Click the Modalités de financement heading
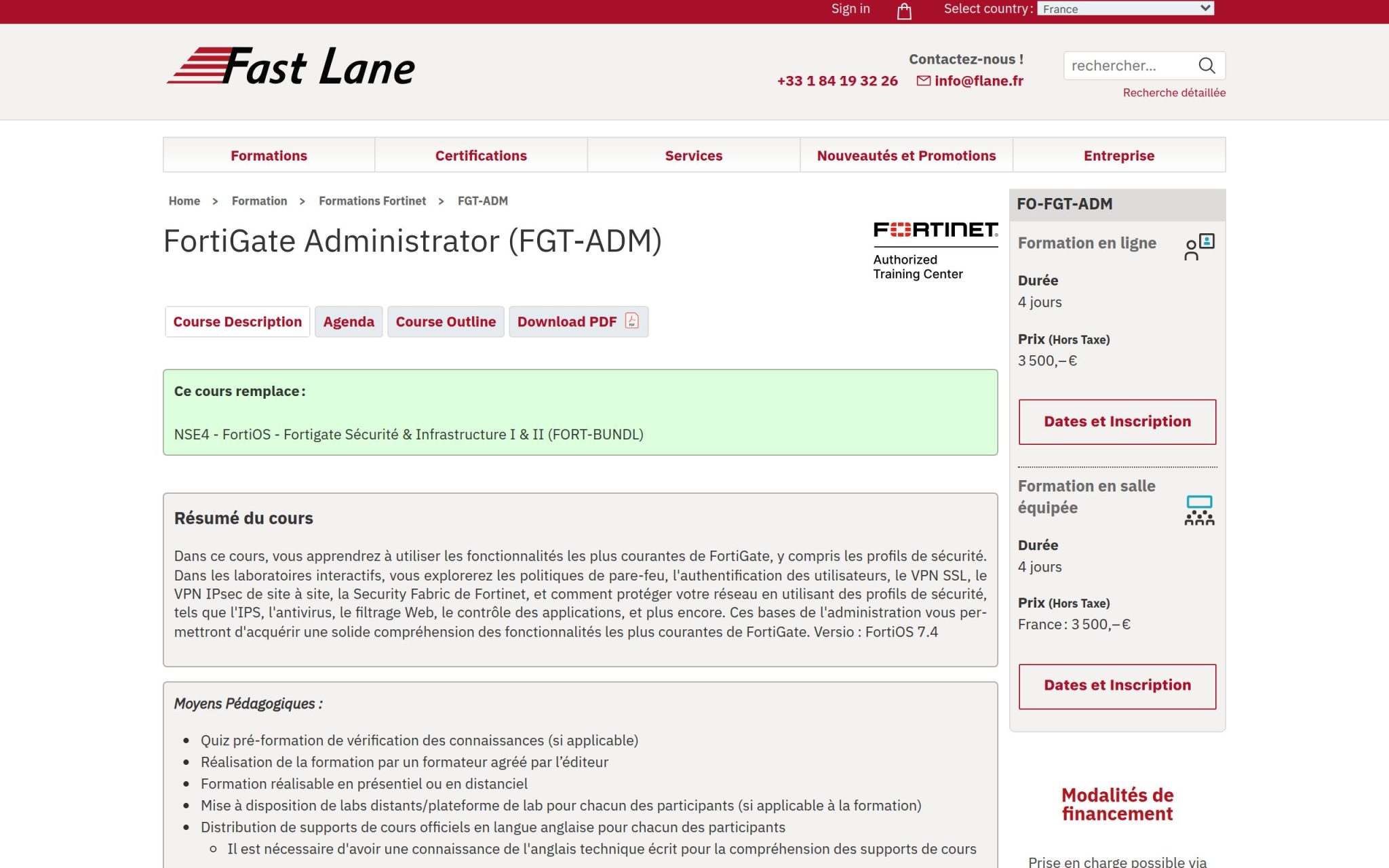This screenshot has height=868, width=1389. (x=1117, y=804)
